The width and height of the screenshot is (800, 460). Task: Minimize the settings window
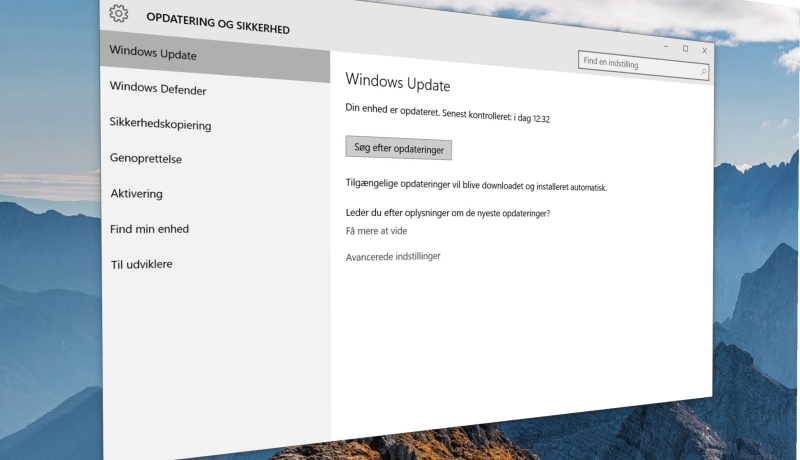point(666,46)
